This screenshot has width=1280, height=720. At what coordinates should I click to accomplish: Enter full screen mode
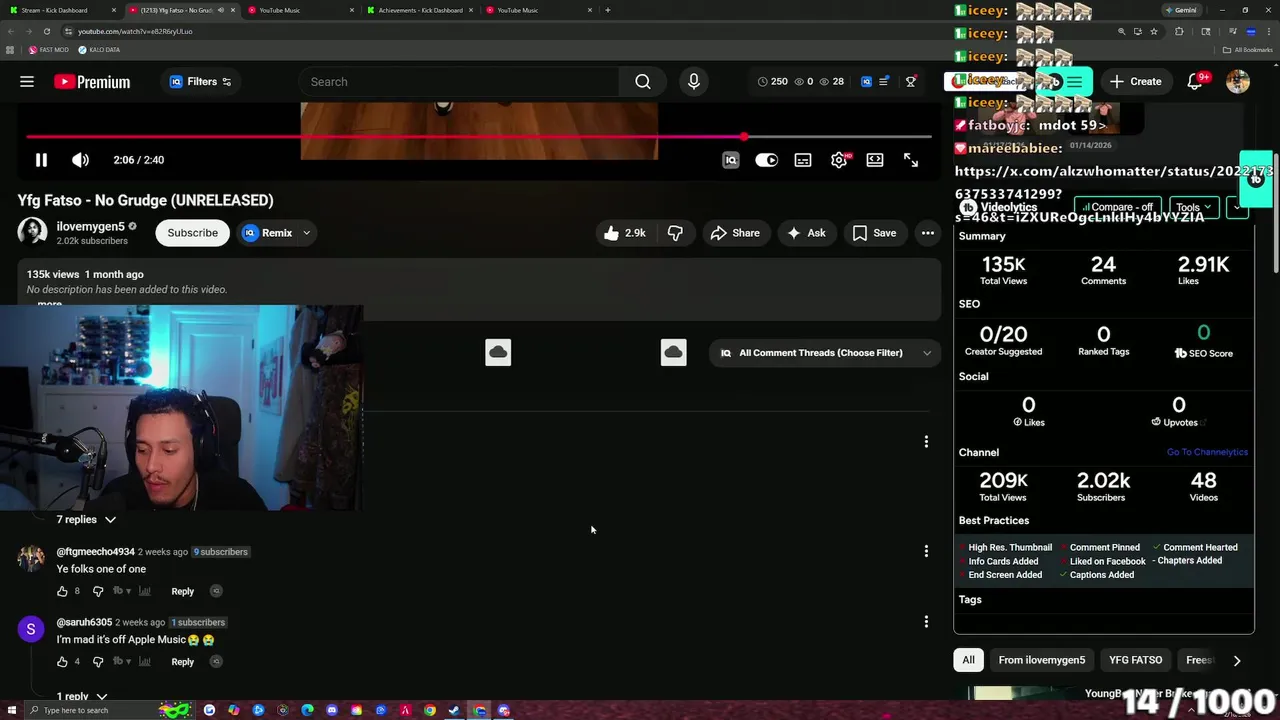(911, 160)
